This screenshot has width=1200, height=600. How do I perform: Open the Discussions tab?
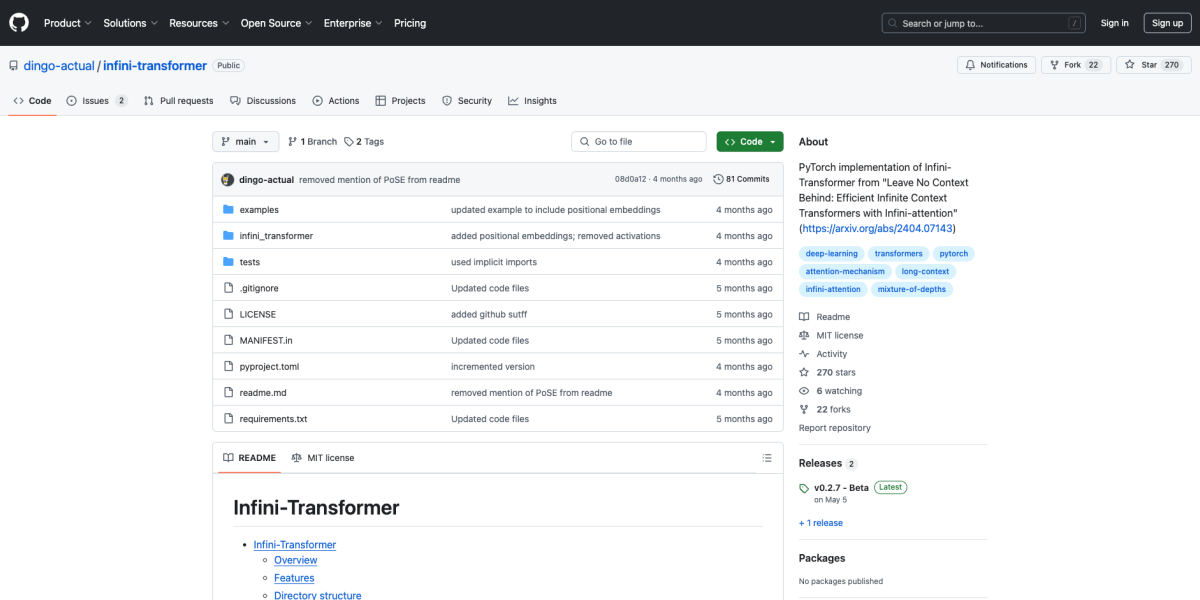[x=263, y=101]
